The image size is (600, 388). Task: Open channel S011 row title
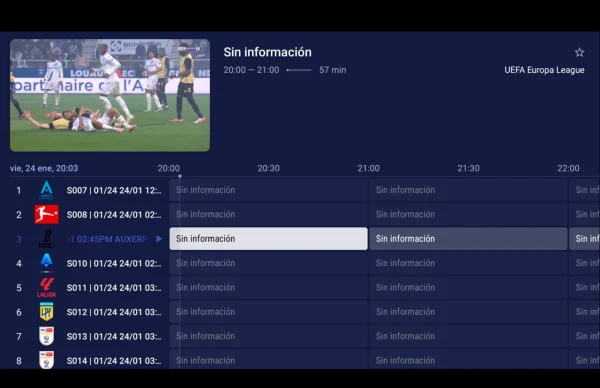click(x=114, y=288)
